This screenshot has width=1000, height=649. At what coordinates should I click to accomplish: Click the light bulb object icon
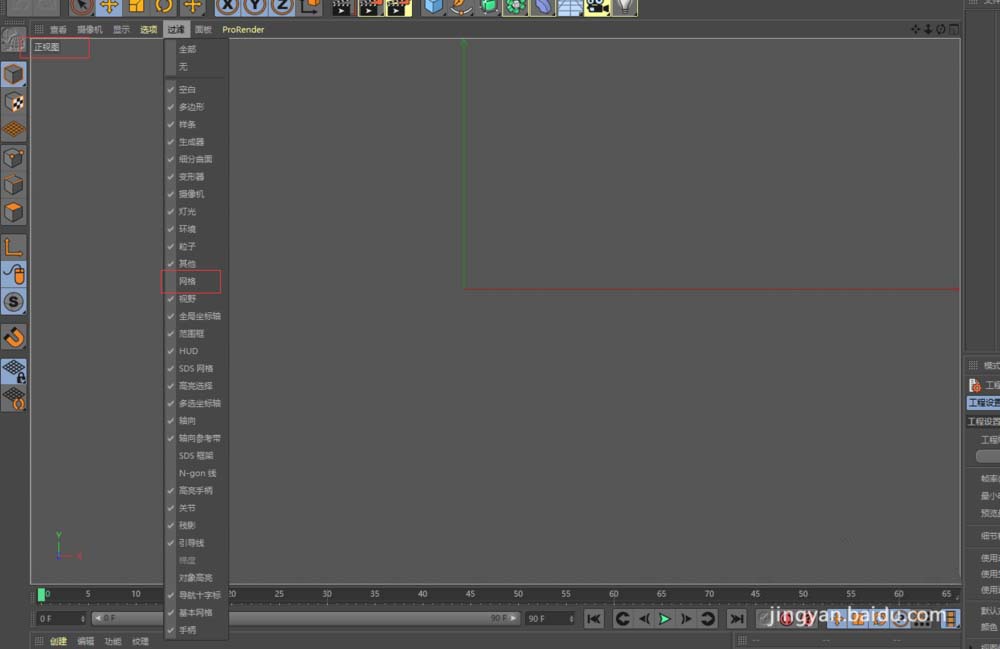624,6
